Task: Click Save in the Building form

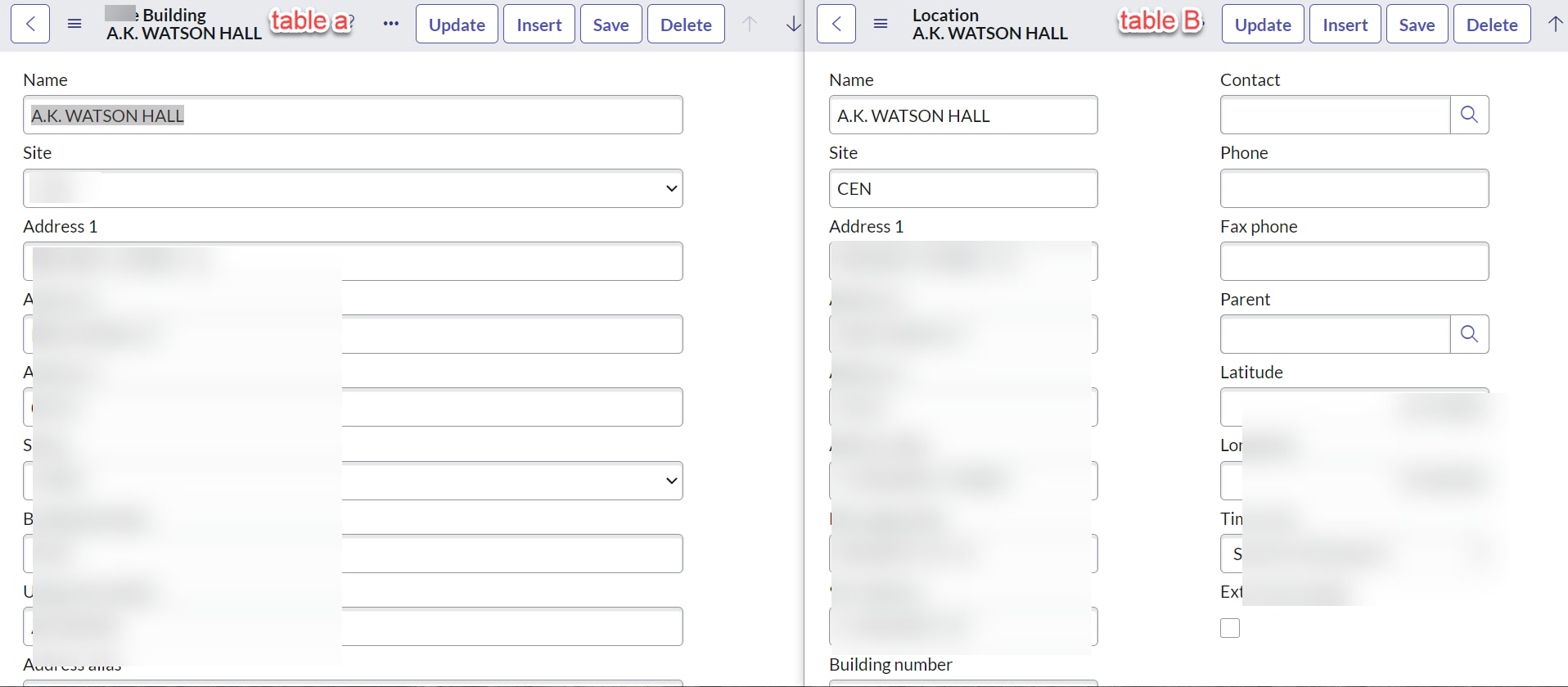Action: click(611, 25)
